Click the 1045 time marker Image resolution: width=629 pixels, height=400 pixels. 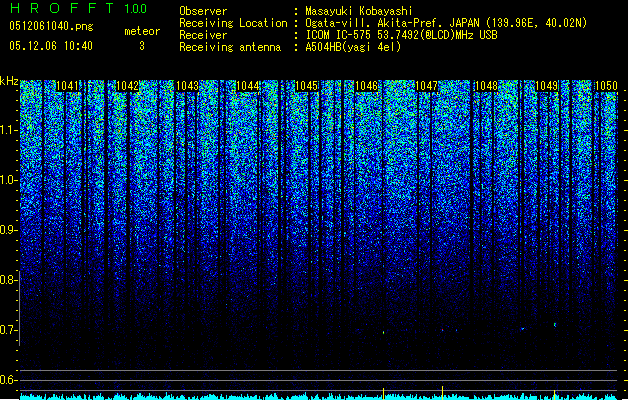coord(307,86)
